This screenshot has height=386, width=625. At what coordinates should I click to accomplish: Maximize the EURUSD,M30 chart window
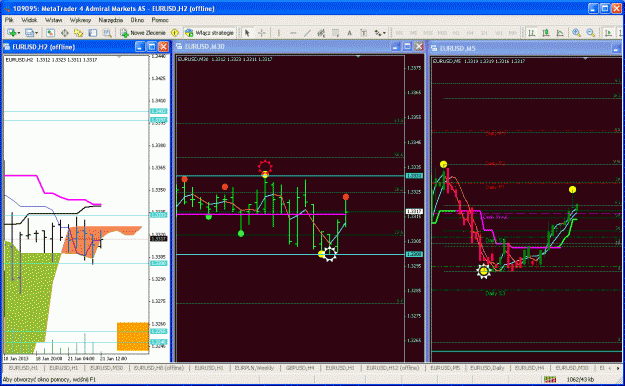407,47
